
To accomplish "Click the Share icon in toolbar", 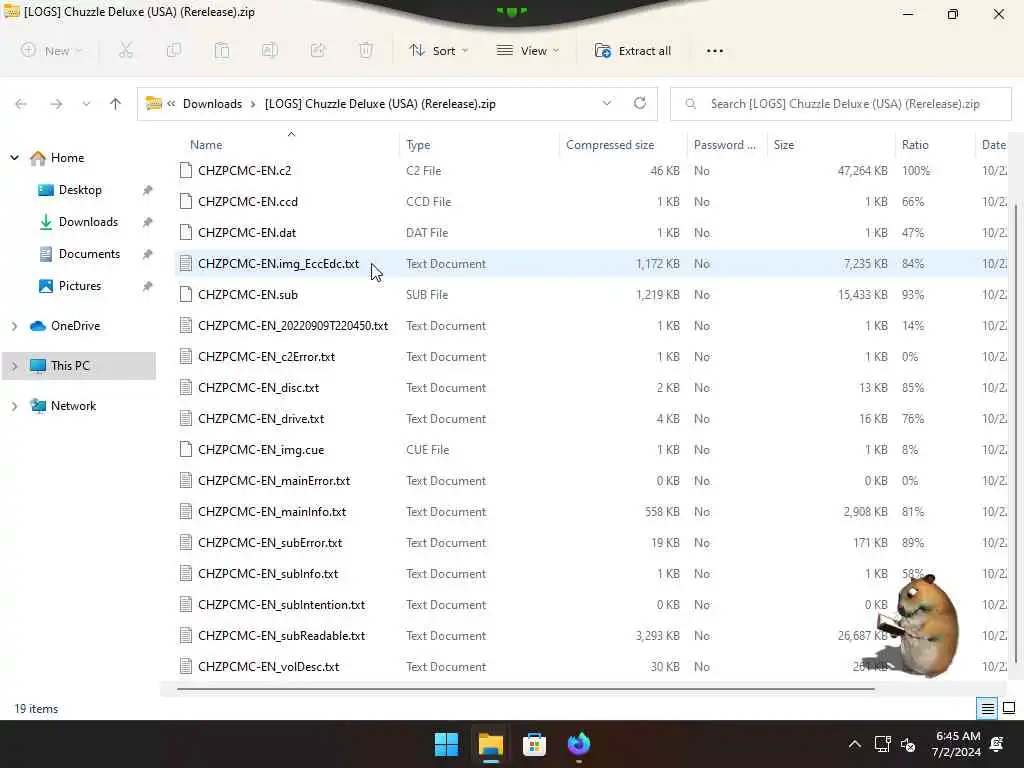I will [318, 50].
